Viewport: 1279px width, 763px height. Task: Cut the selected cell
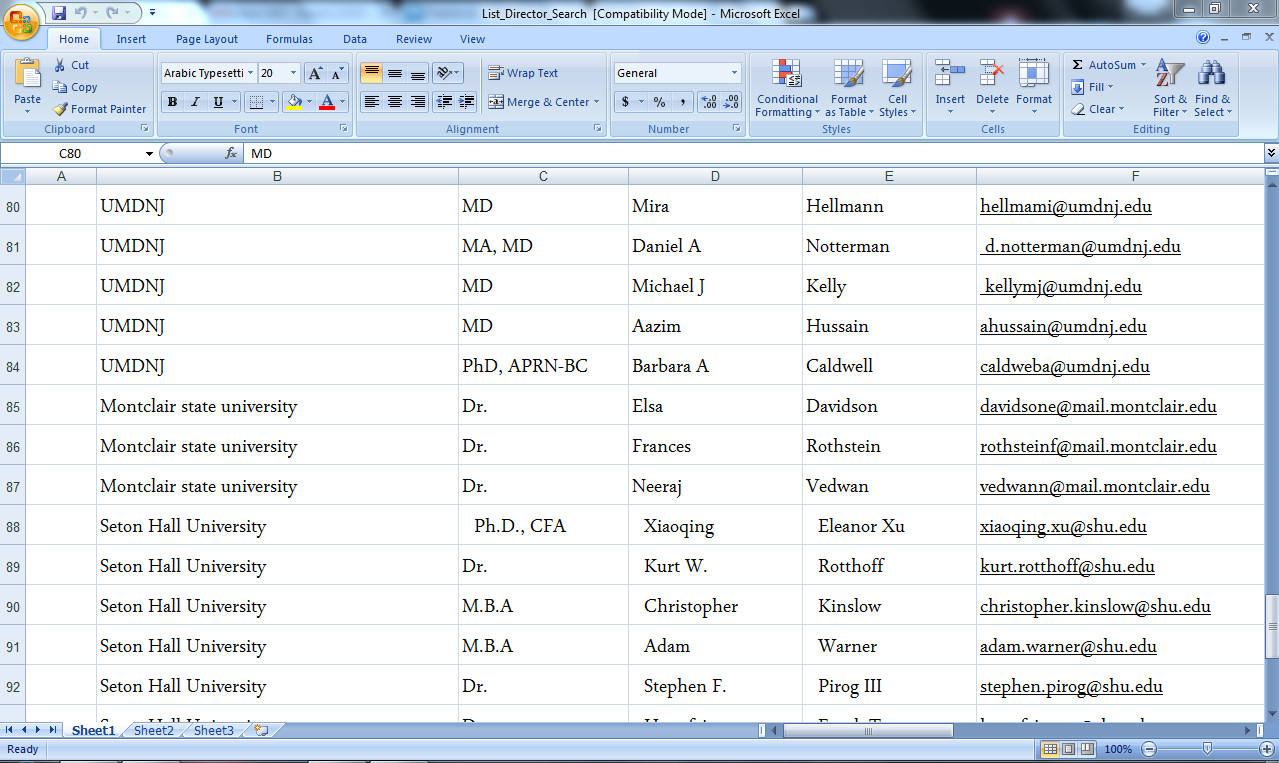71,65
